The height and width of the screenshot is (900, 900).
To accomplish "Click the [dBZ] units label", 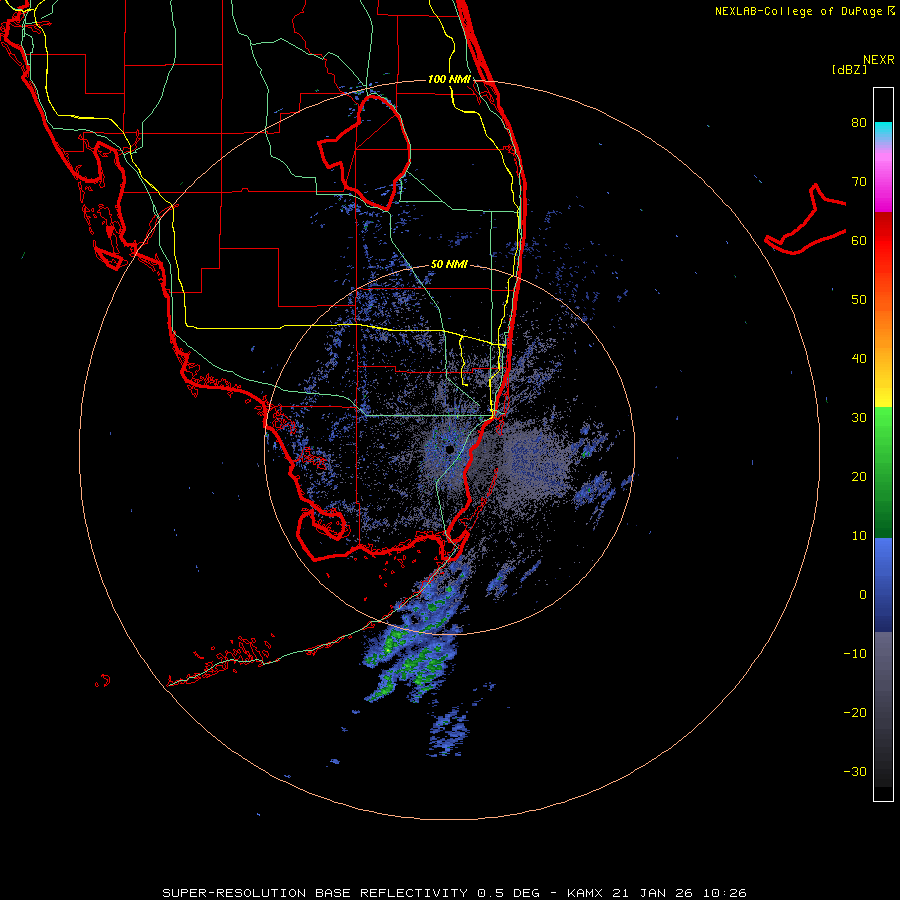I will click(x=849, y=70).
